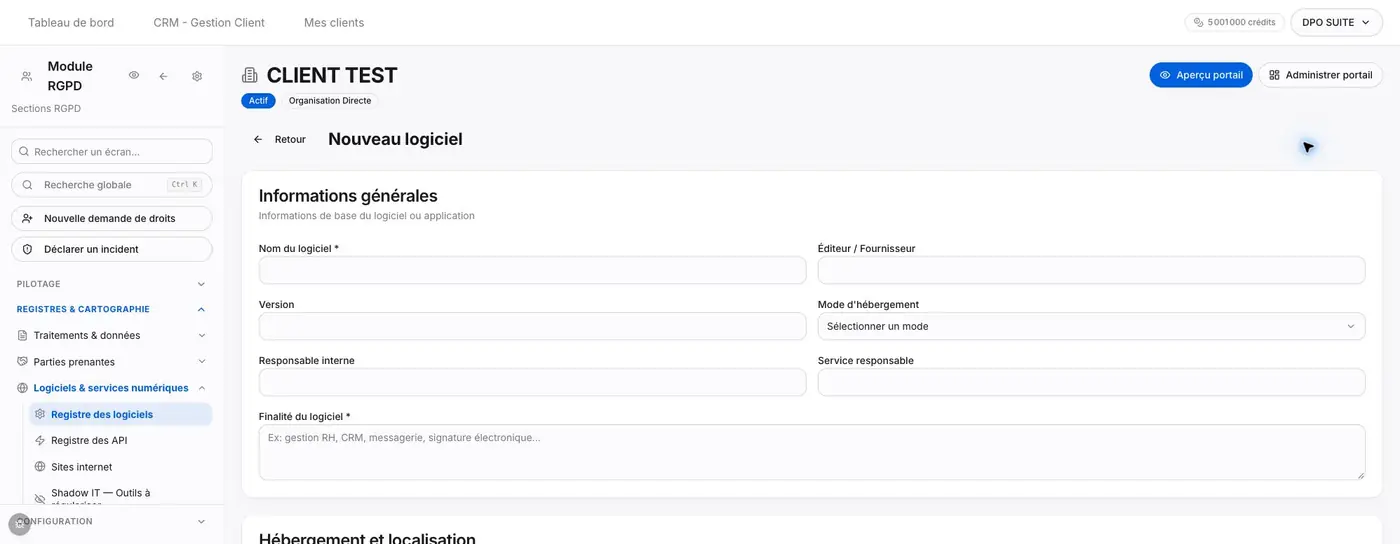Expand the Parties prenantes chevron
This screenshot has width=1400, height=544.
click(201, 362)
